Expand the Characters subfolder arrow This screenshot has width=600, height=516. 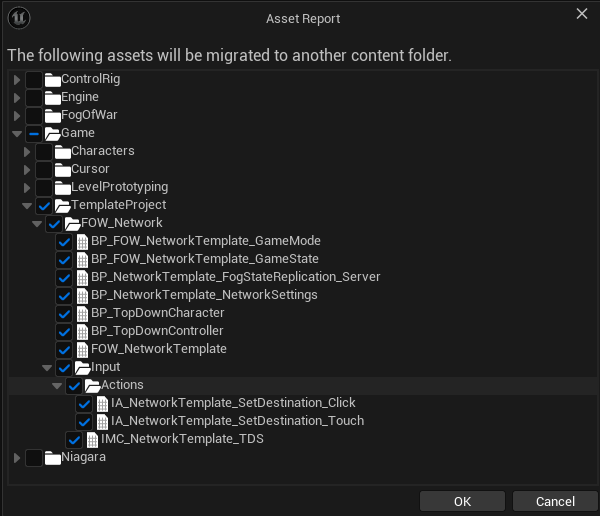pos(27,152)
